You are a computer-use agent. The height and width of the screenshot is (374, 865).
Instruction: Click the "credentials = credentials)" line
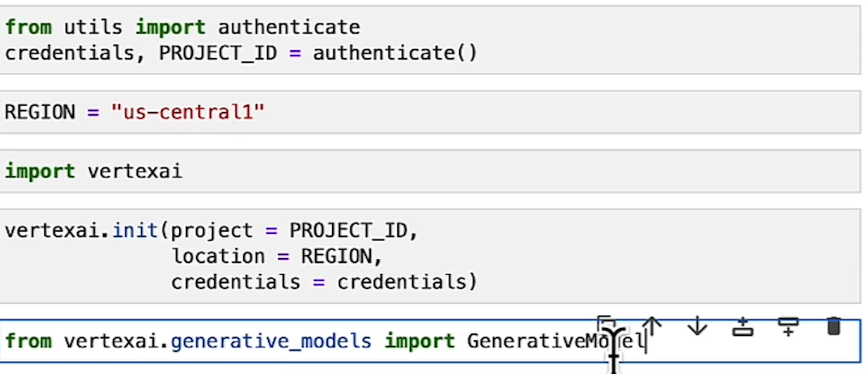click(324, 282)
